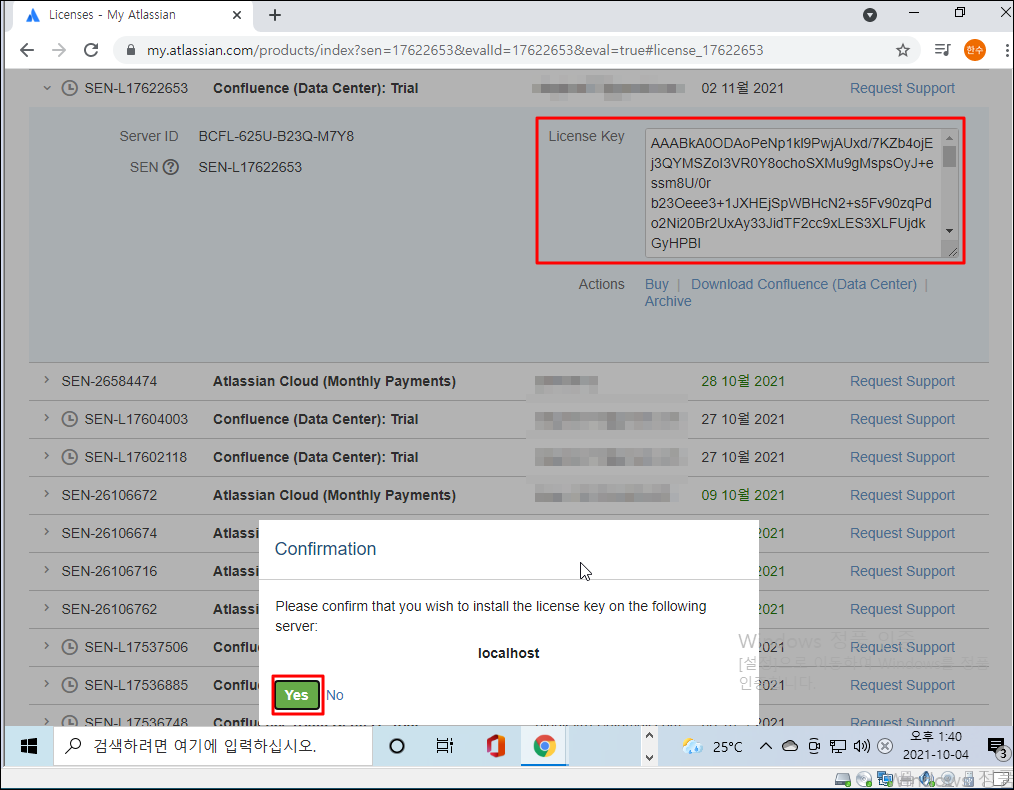Image resolution: width=1014 pixels, height=790 pixels.
Task: Open Cortana circle icon on taskbar
Action: [397, 746]
